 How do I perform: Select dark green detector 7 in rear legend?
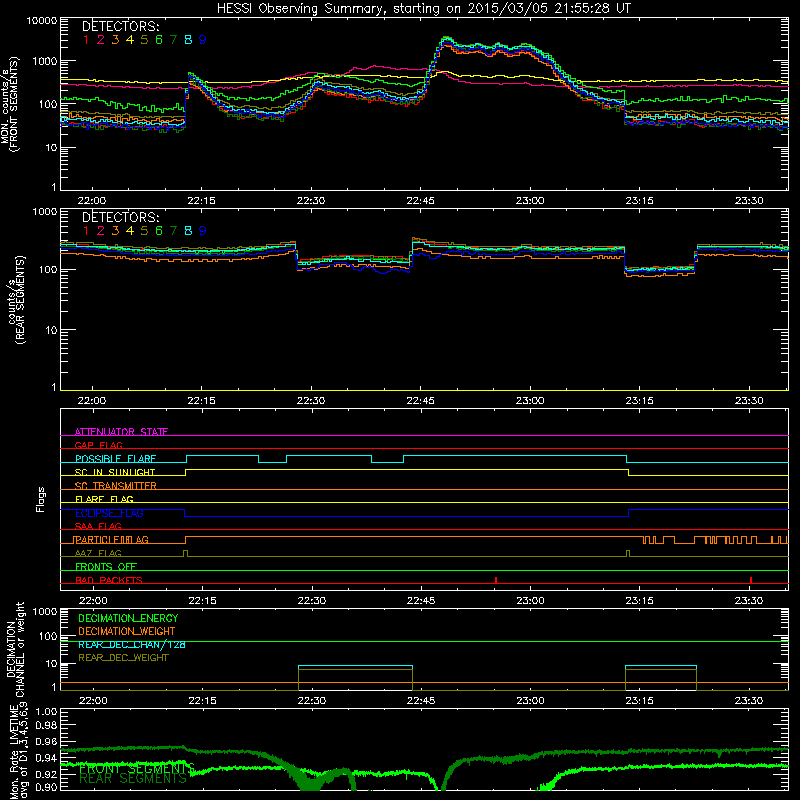click(173, 231)
